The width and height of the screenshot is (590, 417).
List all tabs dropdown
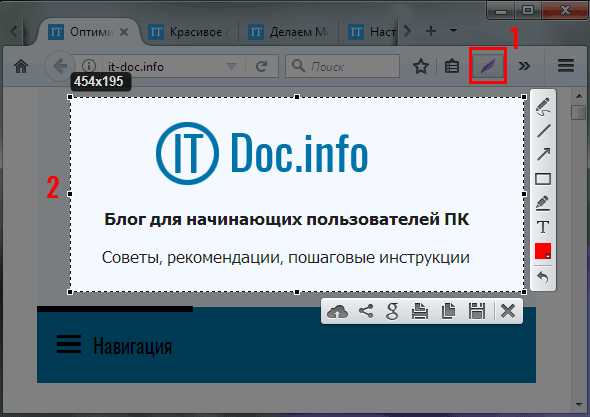[453, 30]
